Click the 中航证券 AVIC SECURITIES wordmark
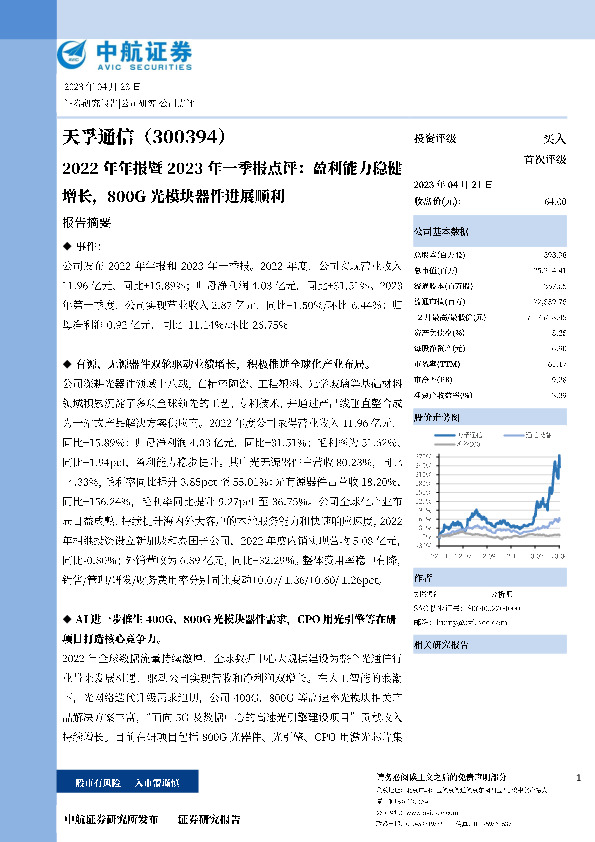 (x=144, y=56)
